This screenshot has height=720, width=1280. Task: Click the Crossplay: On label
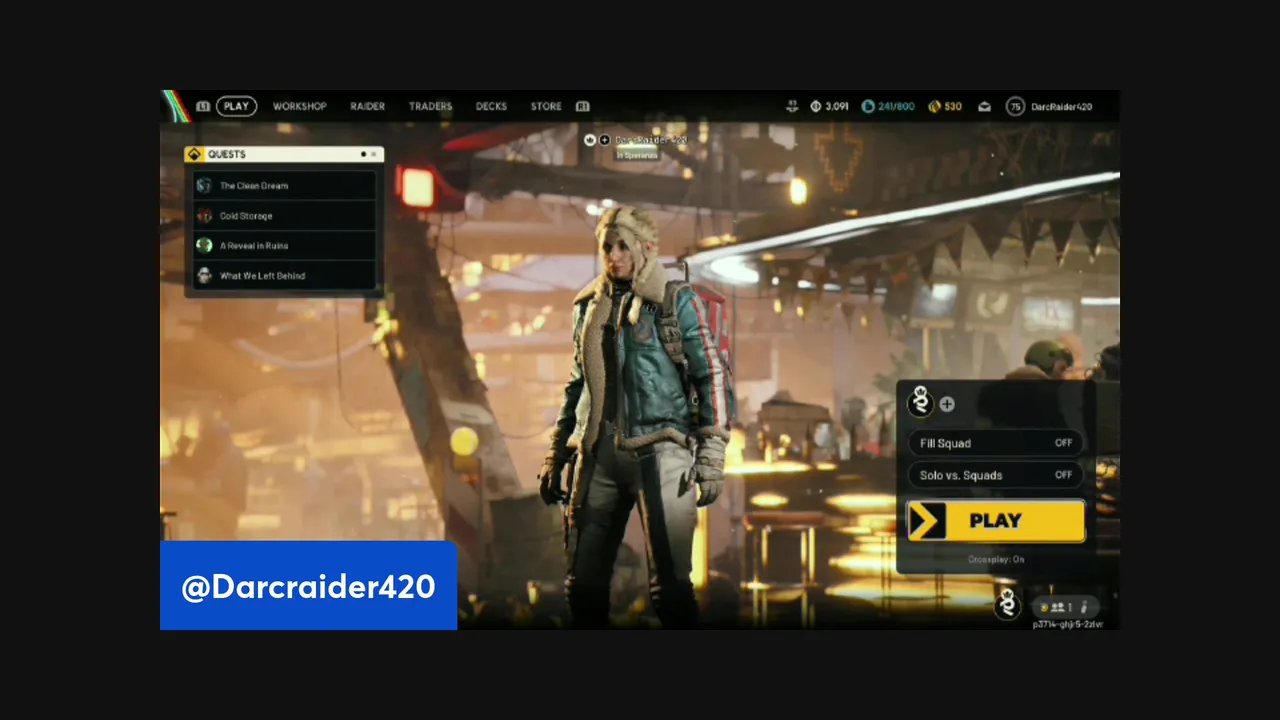pyautogui.click(x=996, y=560)
